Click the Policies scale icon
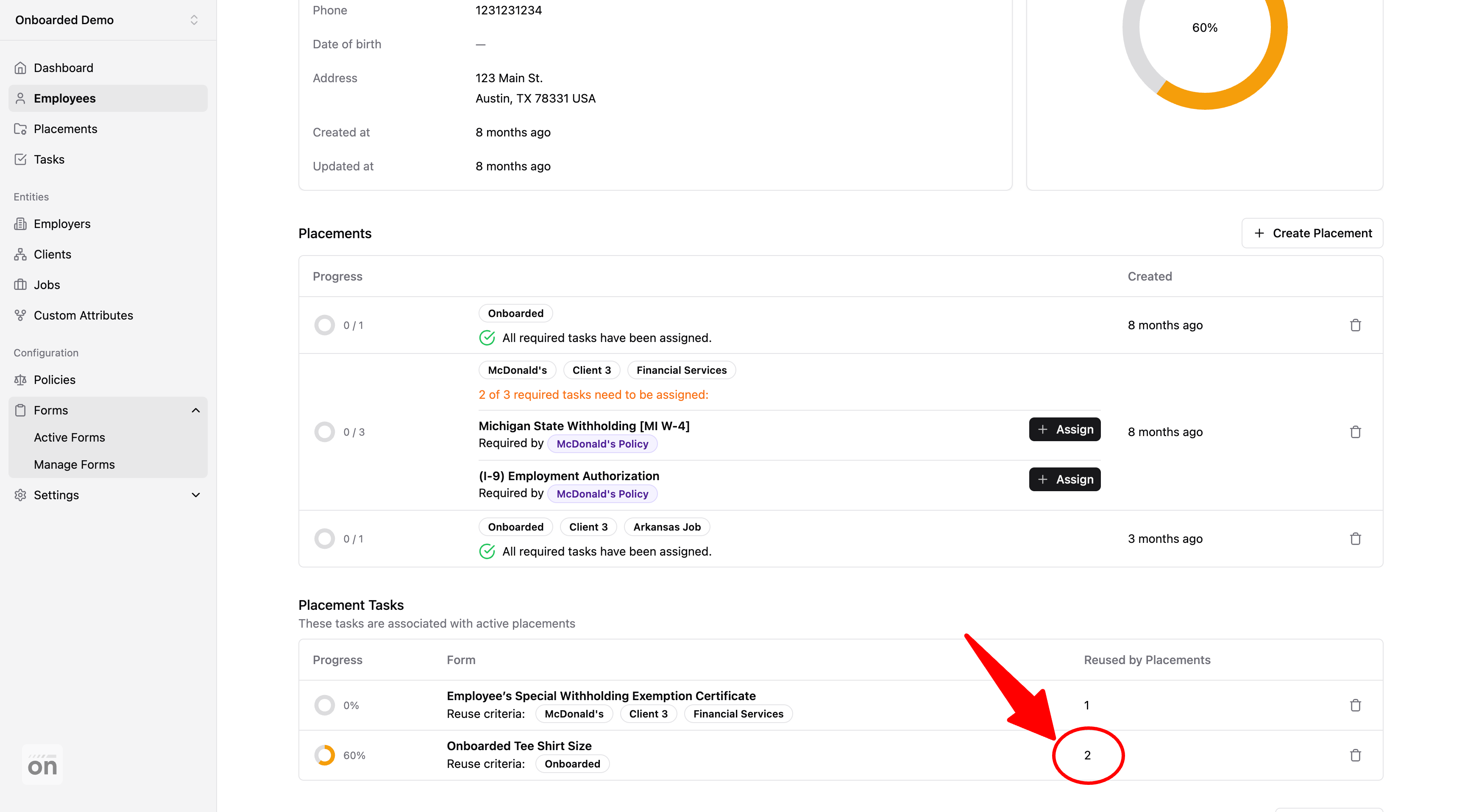This screenshot has width=1465, height=812. pyautogui.click(x=20, y=380)
